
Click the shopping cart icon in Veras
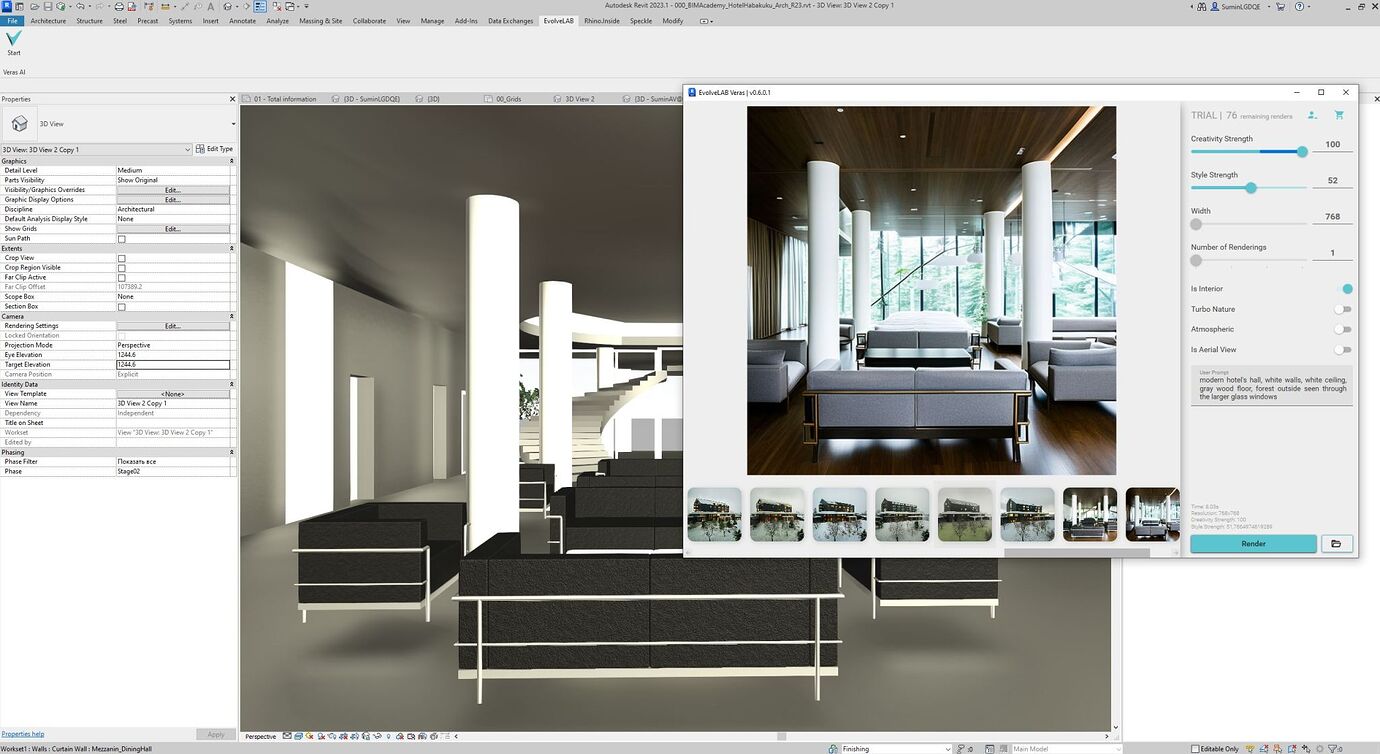pyautogui.click(x=1340, y=115)
